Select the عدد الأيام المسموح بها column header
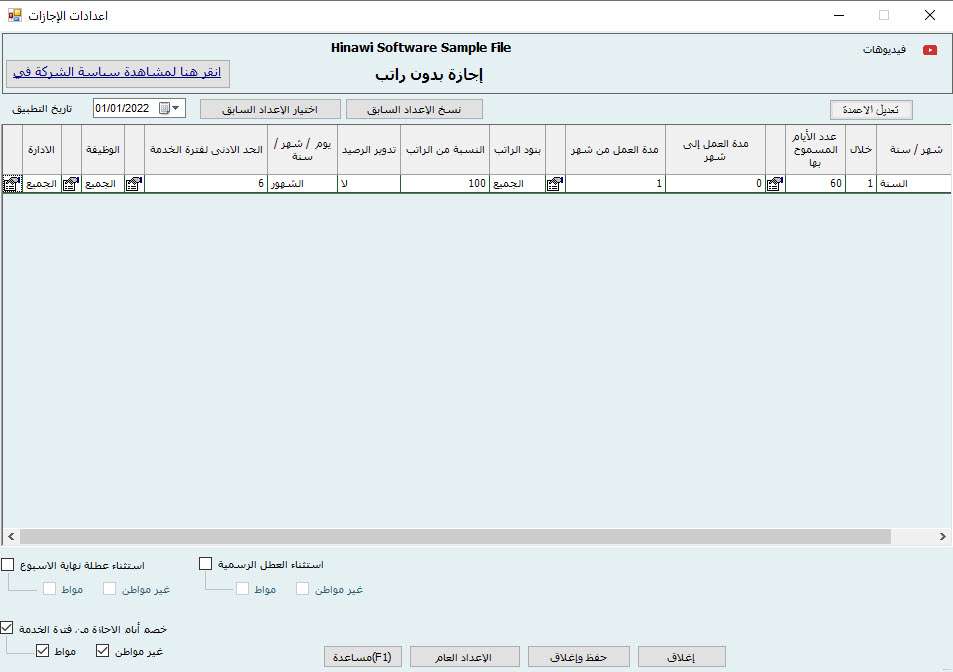 pos(815,149)
